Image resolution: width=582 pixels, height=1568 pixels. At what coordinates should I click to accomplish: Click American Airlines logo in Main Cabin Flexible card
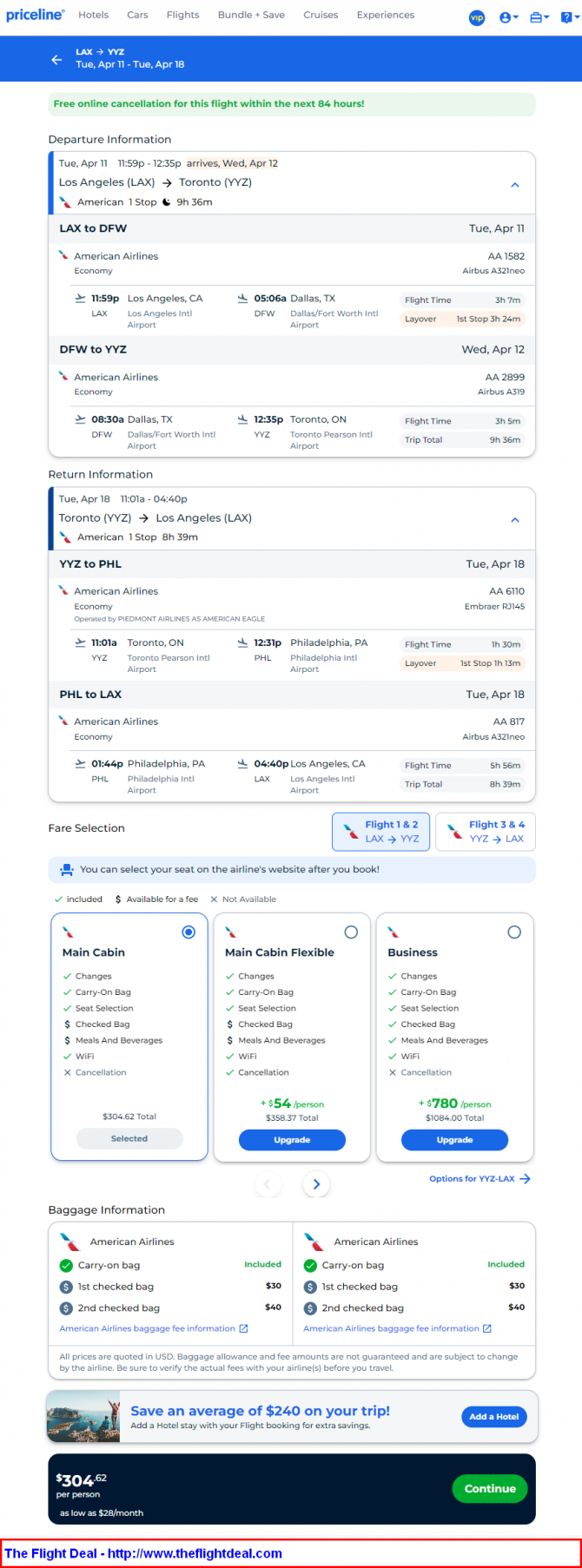coord(230,932)
